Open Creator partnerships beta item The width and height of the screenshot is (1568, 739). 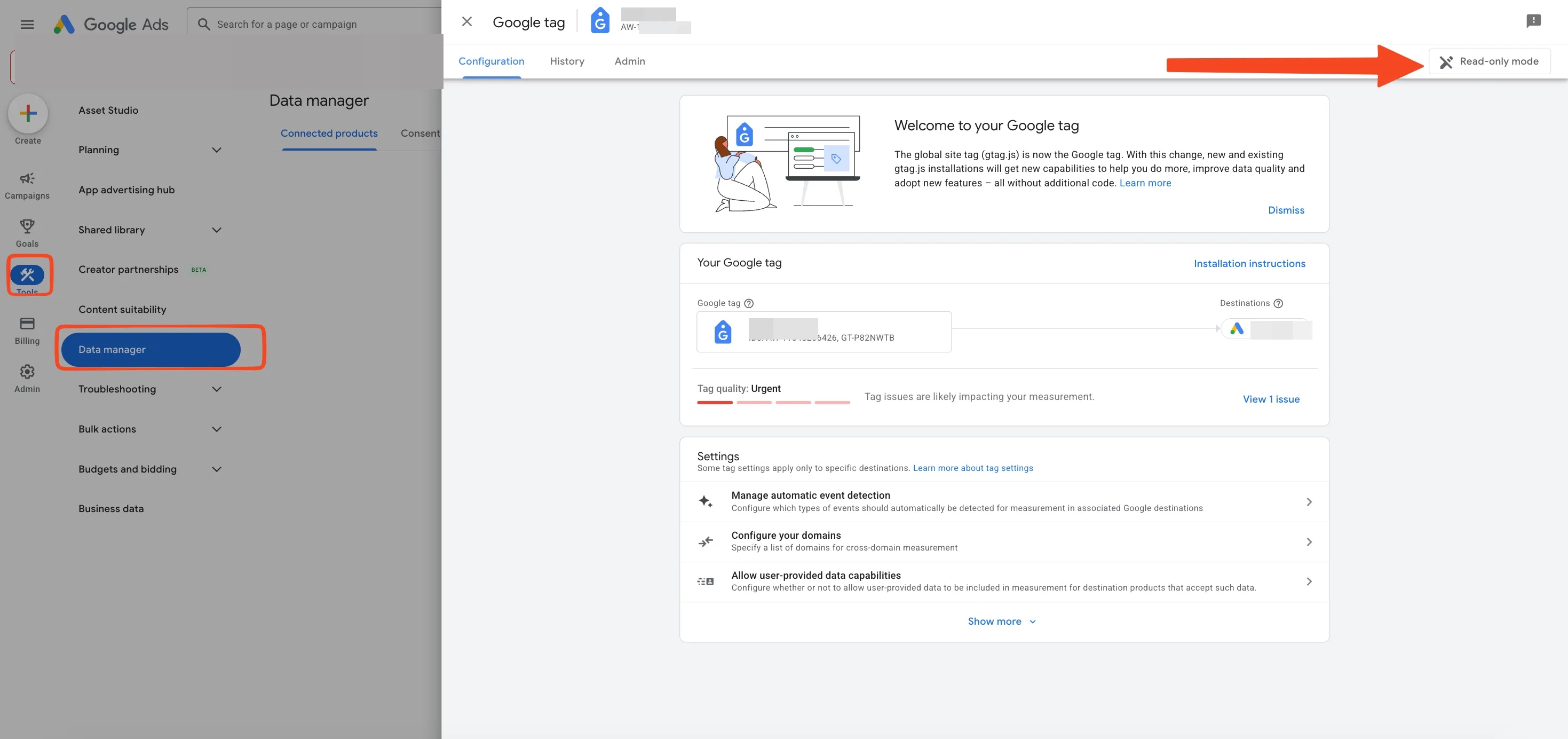[x=143, y=270]
